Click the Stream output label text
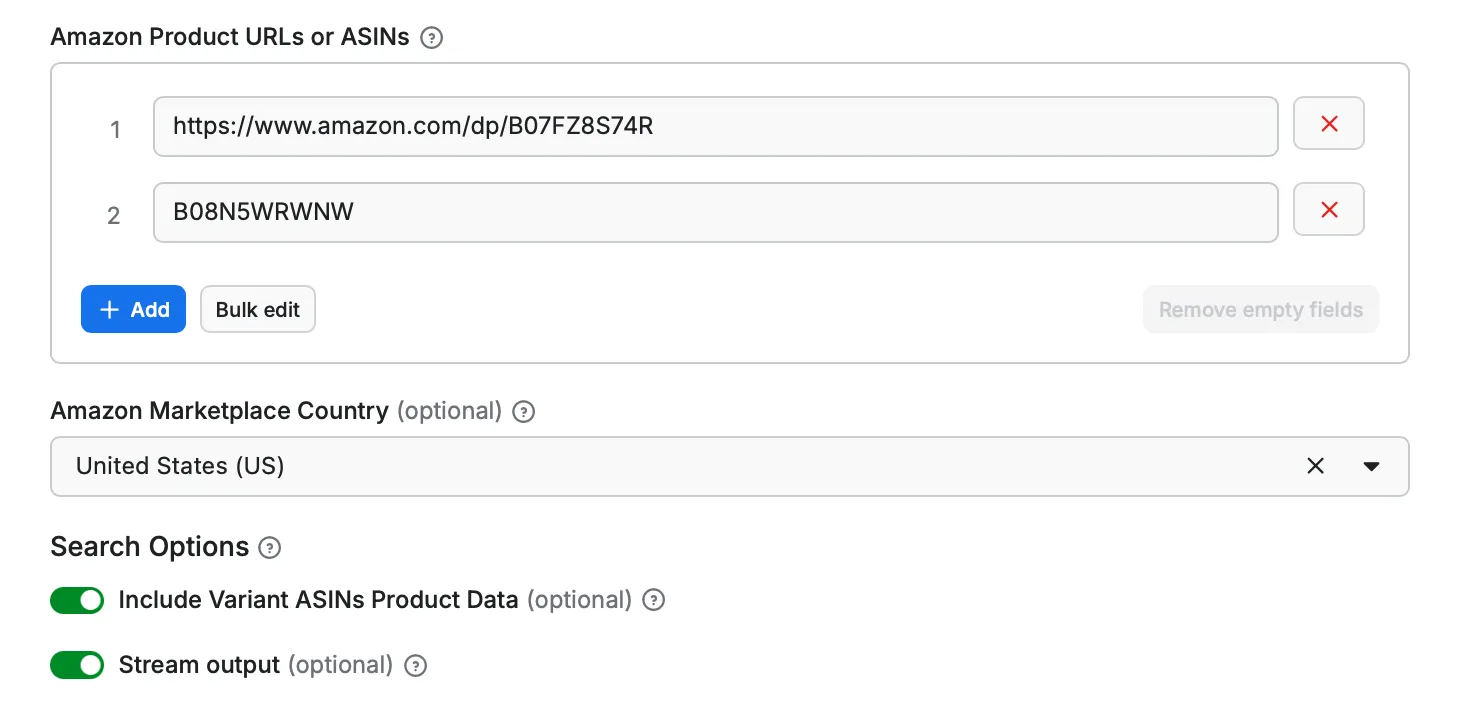Viewport: 1468px width, 708px height. pos(199,666)
